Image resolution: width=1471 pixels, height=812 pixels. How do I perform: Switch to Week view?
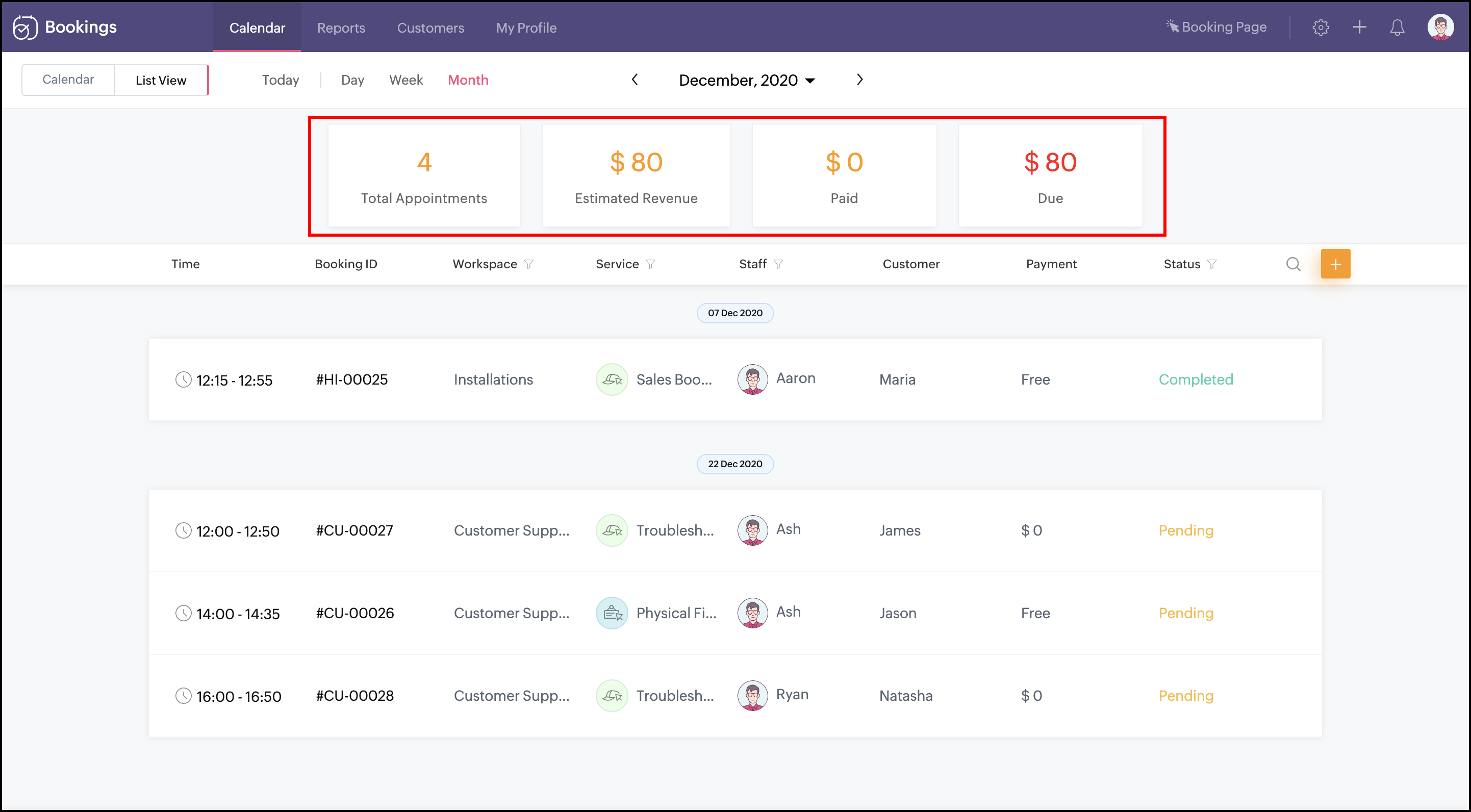click(405, 80)
